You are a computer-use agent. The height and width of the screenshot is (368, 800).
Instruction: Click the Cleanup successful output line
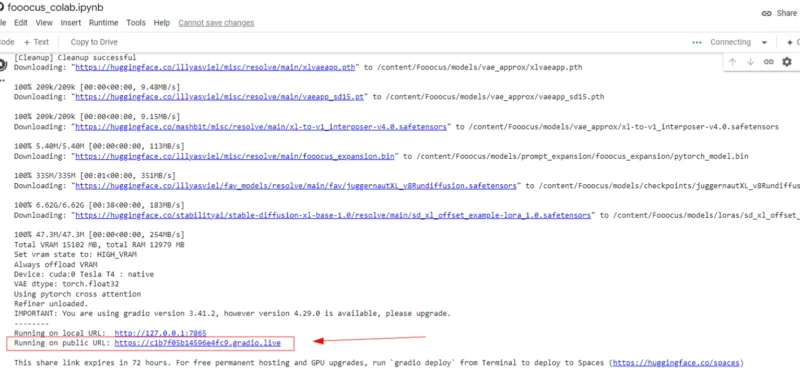[x=75, y=58]
